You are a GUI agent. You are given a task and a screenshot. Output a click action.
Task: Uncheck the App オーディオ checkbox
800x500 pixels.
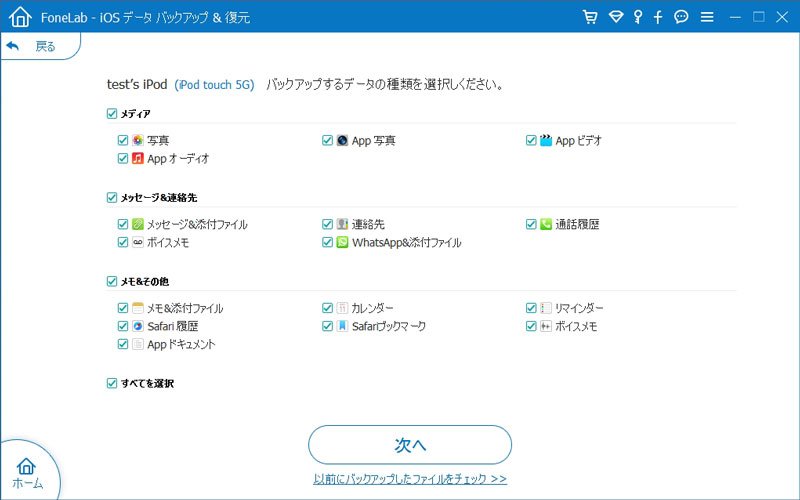(x=123, y=158)
